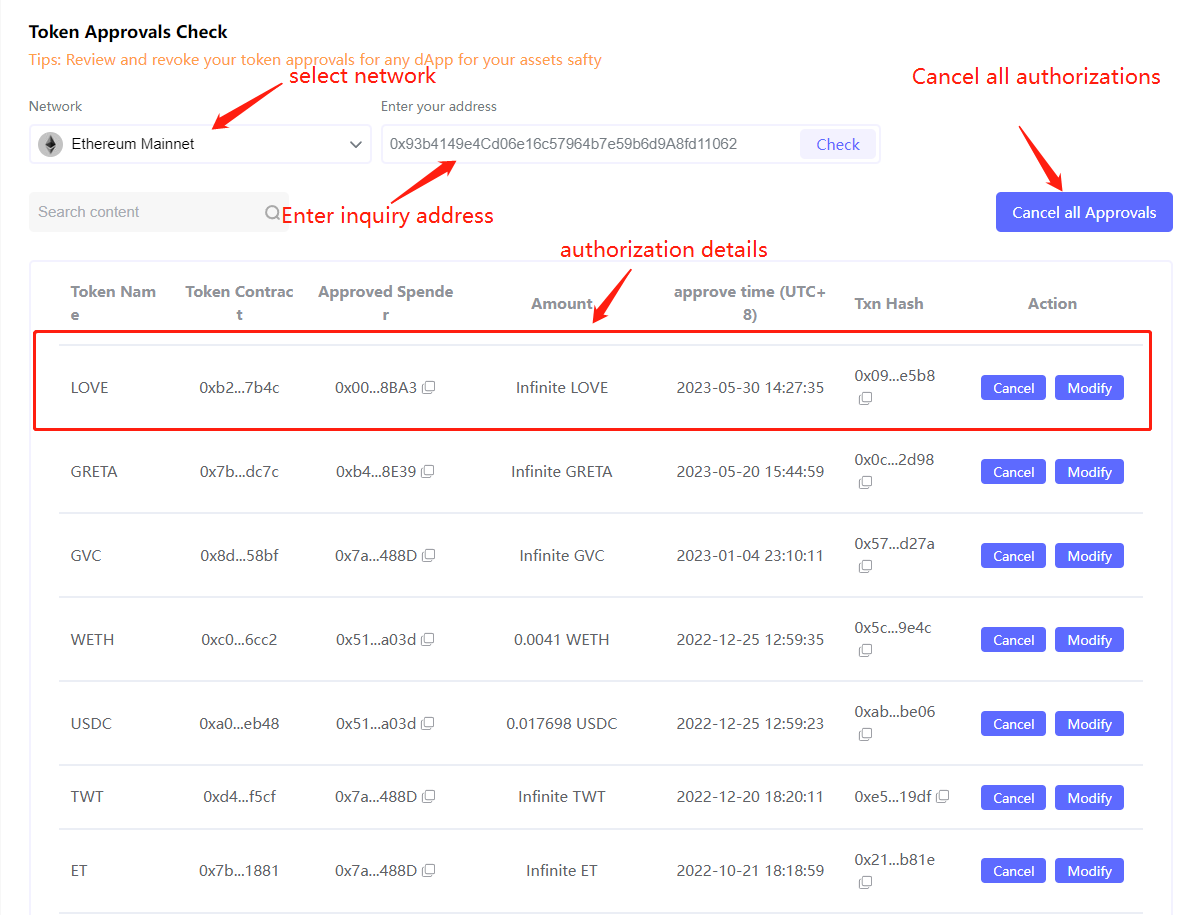Copy txn hash 0x0c...2d98
Image resolution: width=1179 pixels, height=915 pixels.
click(865, 483)
